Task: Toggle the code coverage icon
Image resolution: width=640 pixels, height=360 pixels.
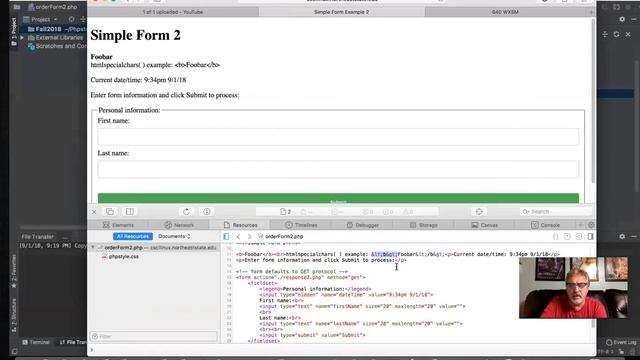Action: tap(579, 236)
